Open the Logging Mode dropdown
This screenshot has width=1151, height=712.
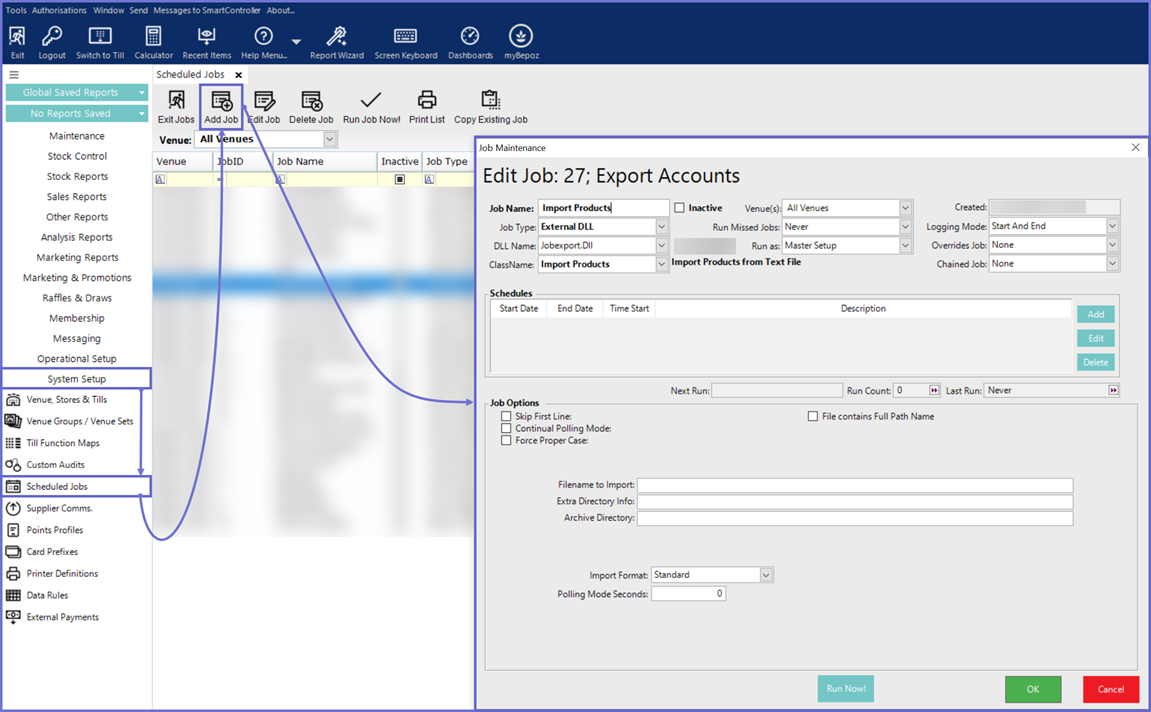[1112, 227]
